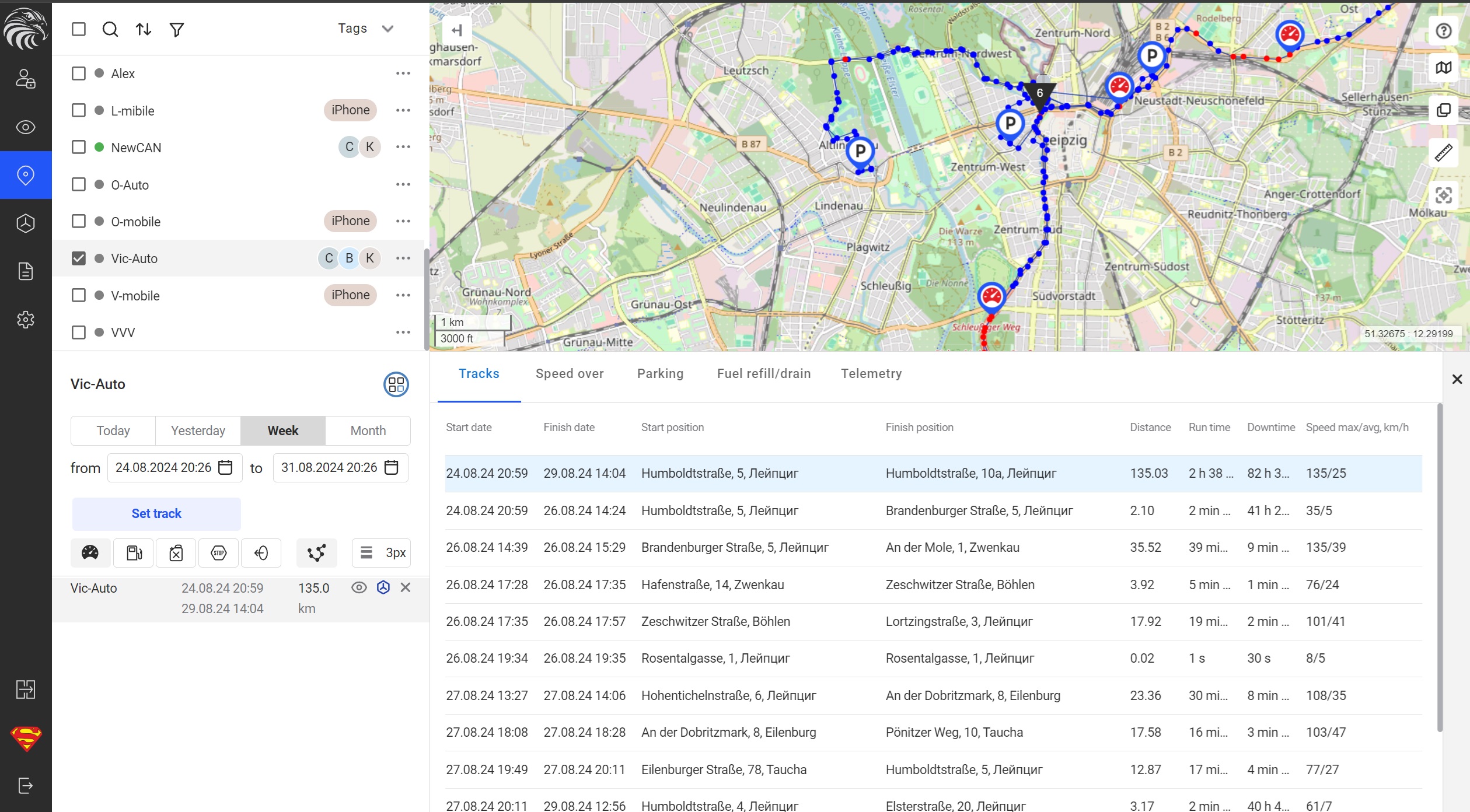Open the users and lock sidebar icon
The width and height of the screenshot is (1470, 812).
pyautogui.click(x=26, y=78)
